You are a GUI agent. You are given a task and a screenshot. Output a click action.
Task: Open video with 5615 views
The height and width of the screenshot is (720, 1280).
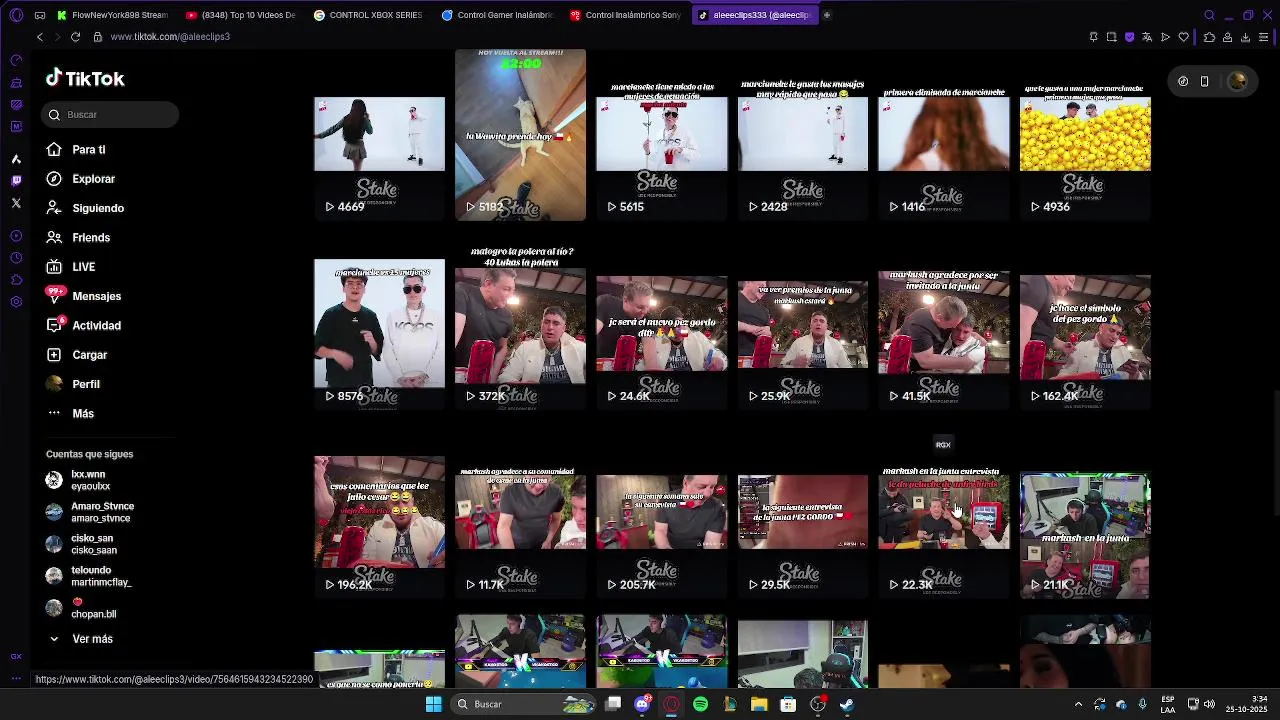(662, 135)
